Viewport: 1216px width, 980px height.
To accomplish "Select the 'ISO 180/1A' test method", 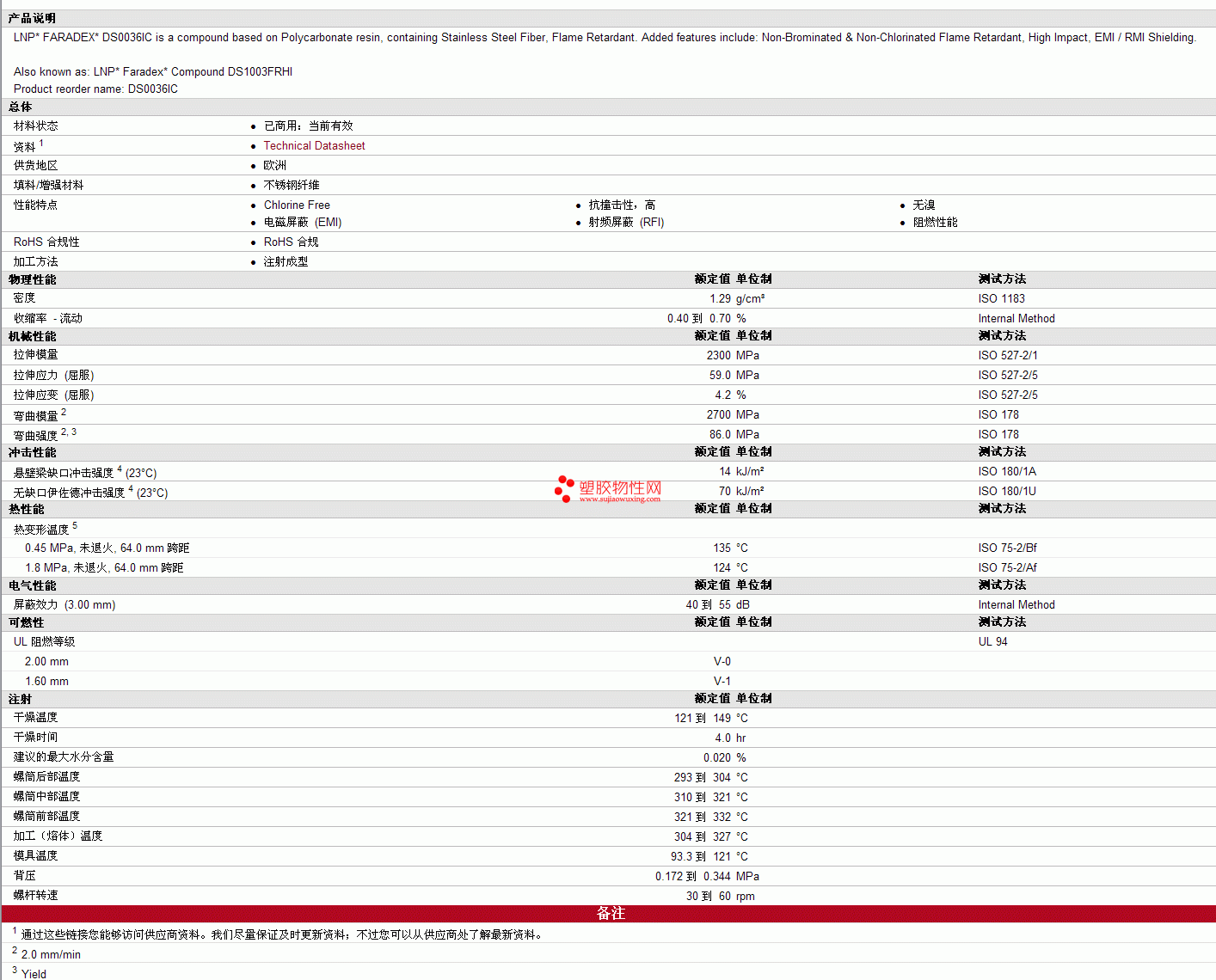I will 1007,472.
